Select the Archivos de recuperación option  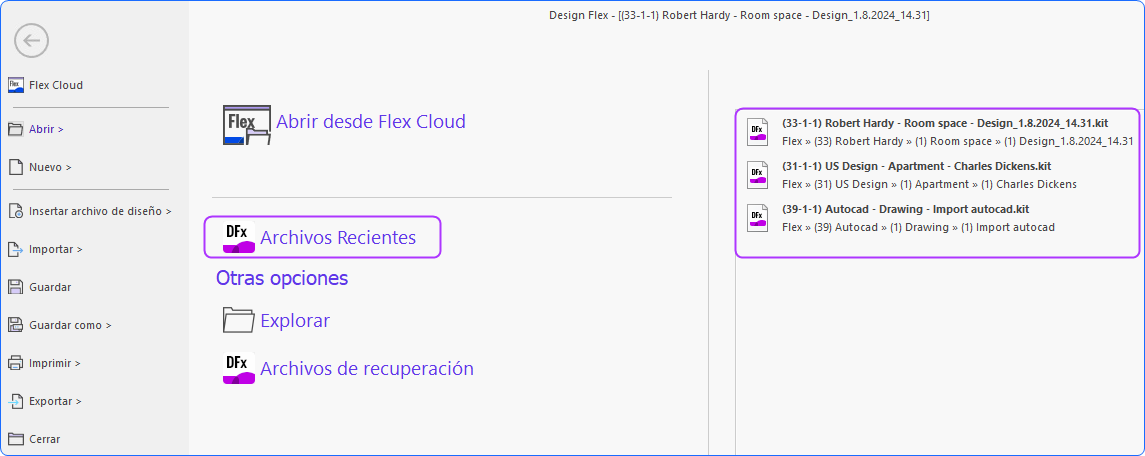(x=367, y=368)
